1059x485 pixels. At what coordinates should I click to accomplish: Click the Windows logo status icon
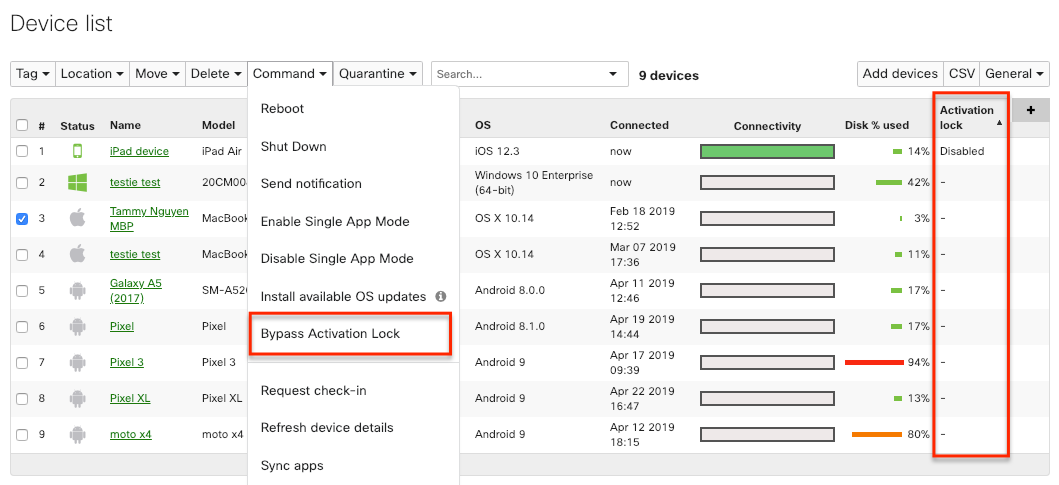tap(77, 183)
